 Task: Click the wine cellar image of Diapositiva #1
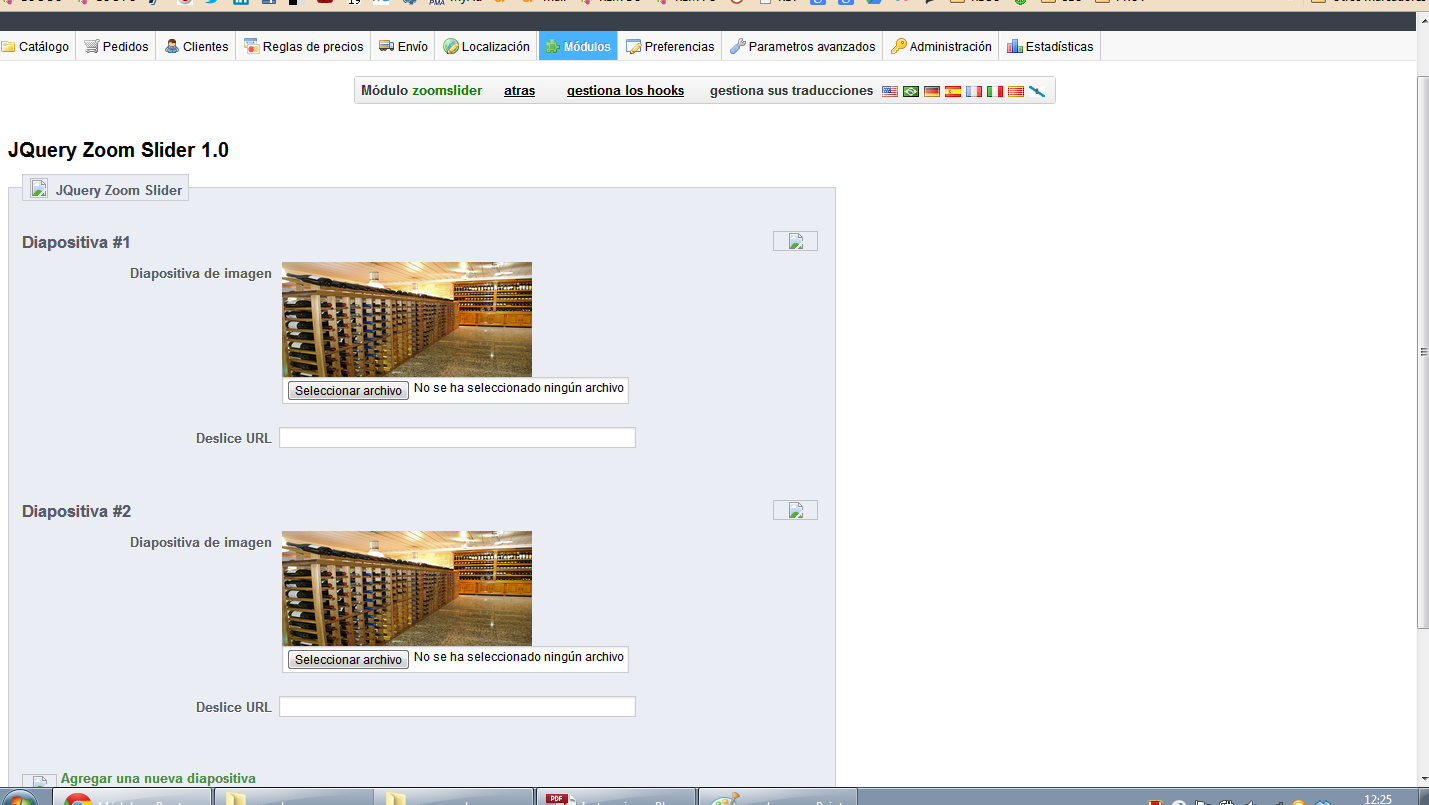click(407, 319)
